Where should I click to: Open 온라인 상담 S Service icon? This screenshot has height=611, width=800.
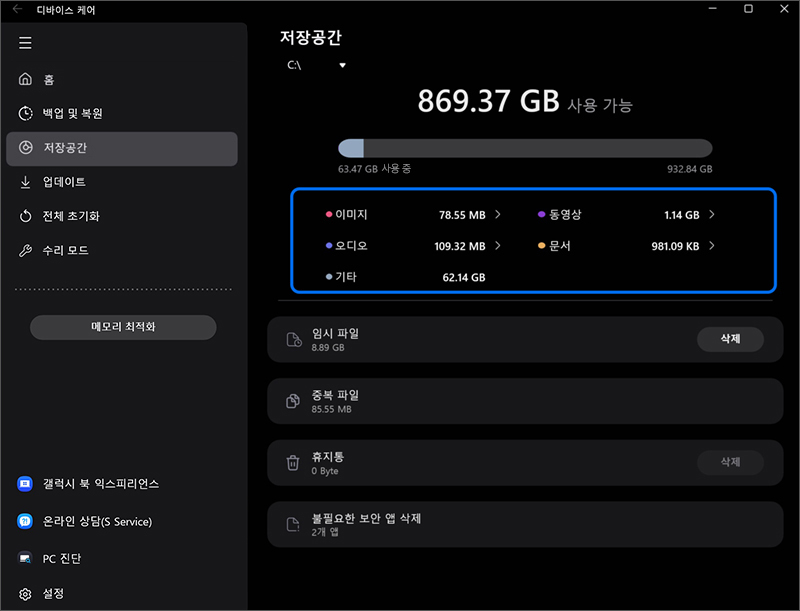click(25, 521)
